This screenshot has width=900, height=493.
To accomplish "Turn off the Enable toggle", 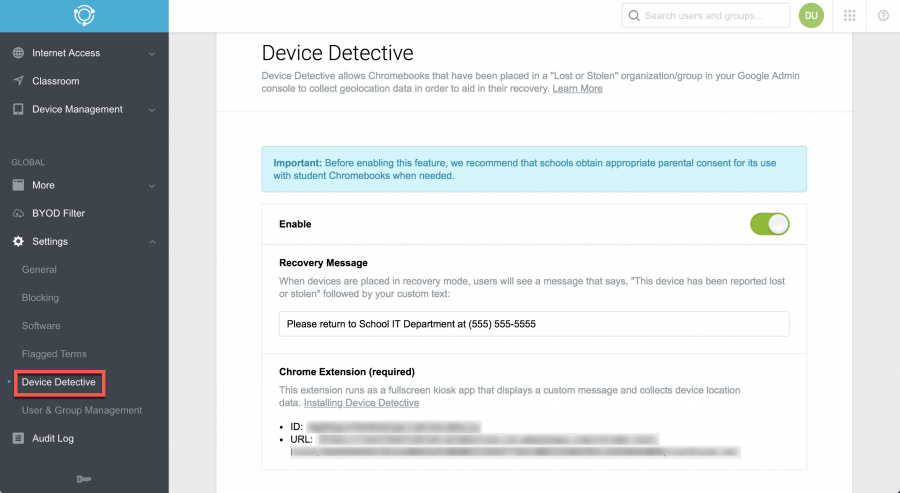I will (x=770, y=224).
